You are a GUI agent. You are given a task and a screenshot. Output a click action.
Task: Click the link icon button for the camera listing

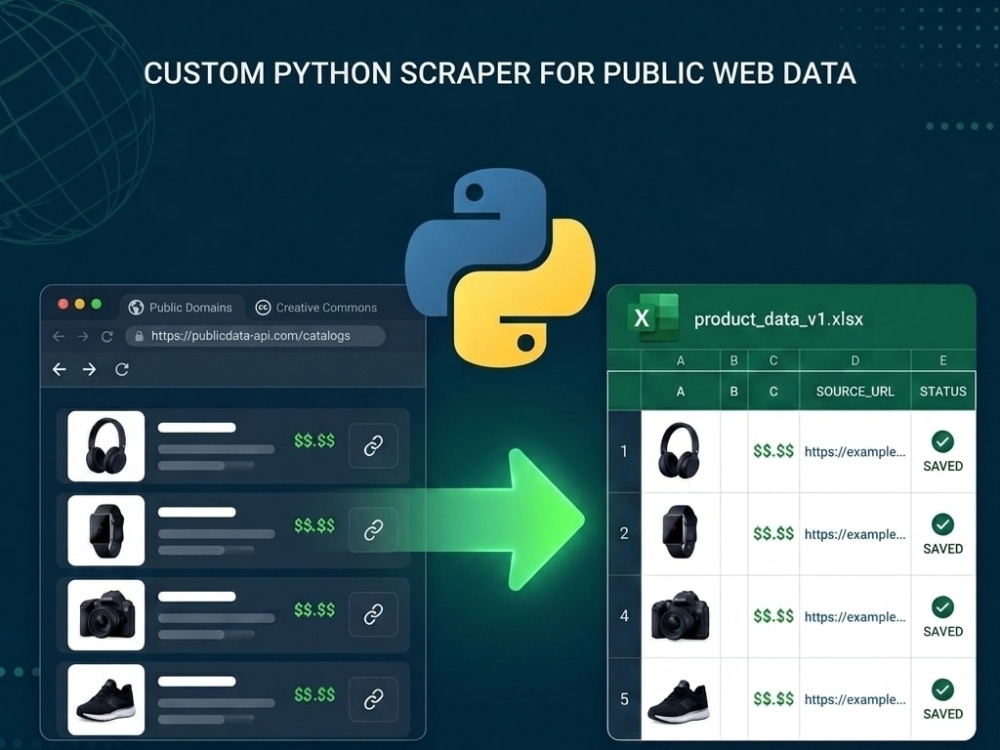click(373, 614)
